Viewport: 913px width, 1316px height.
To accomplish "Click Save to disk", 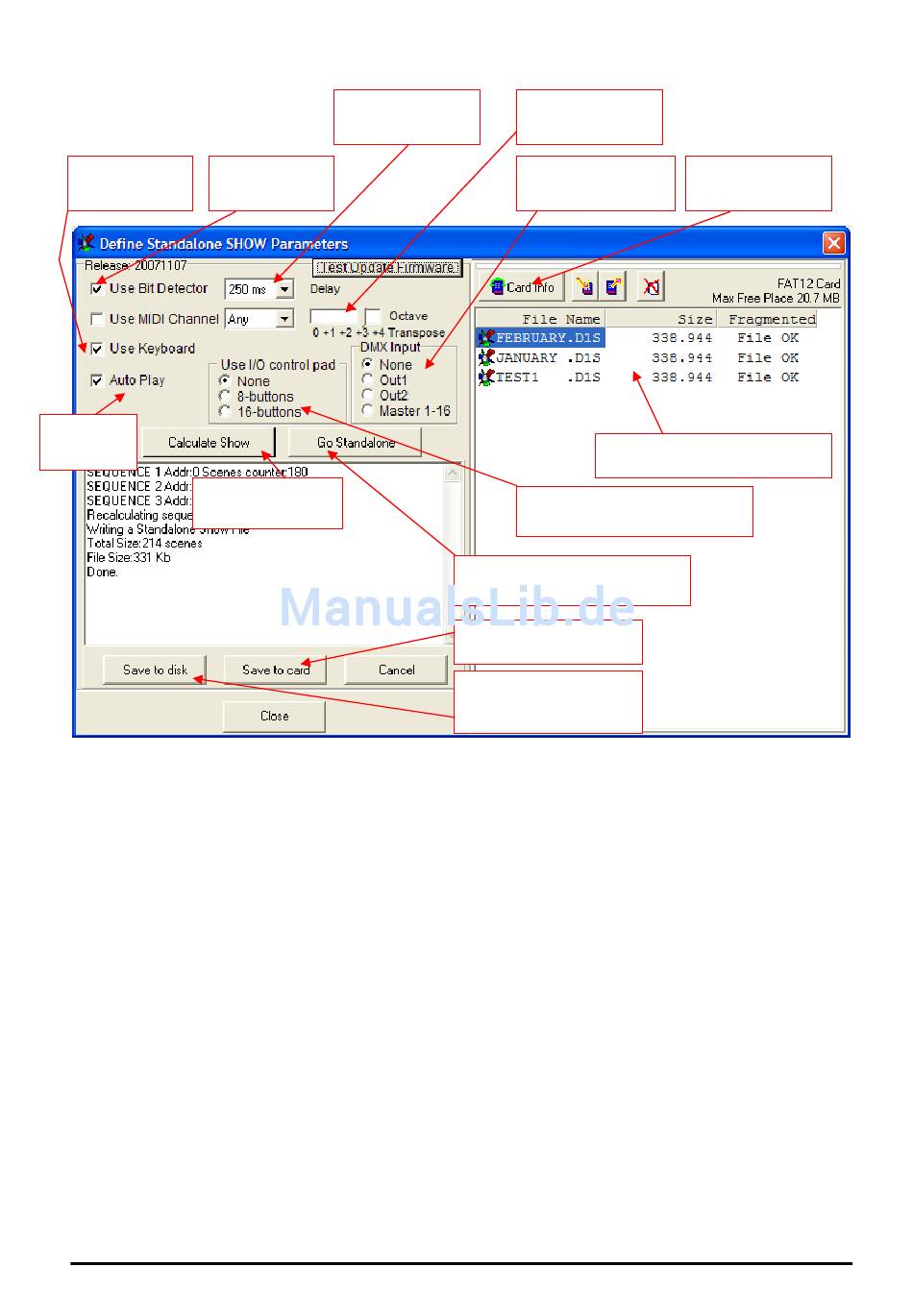I will (x=155, y=670).
